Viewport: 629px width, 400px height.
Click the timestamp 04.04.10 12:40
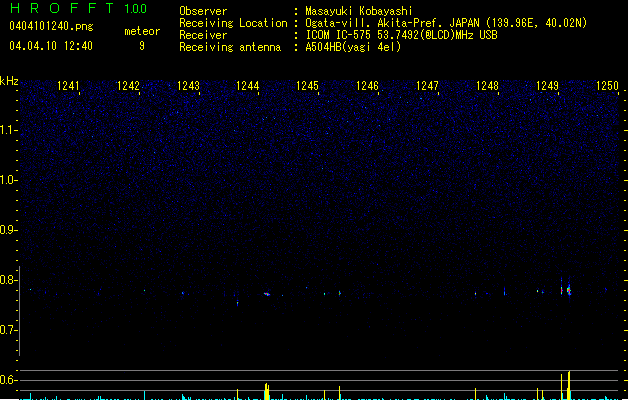coord(51,46)
